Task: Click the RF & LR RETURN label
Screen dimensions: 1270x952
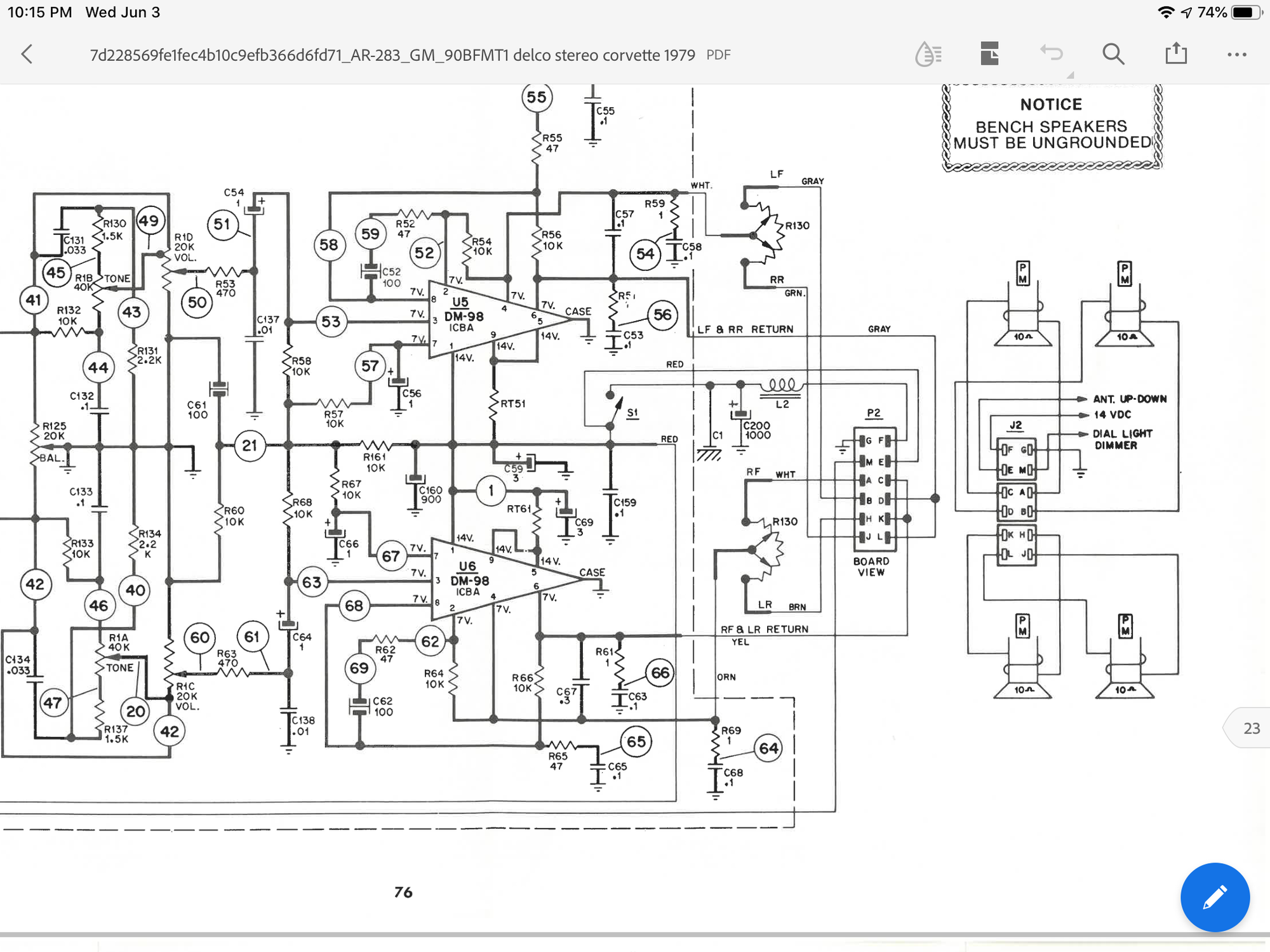Action: tap(765, 629)
